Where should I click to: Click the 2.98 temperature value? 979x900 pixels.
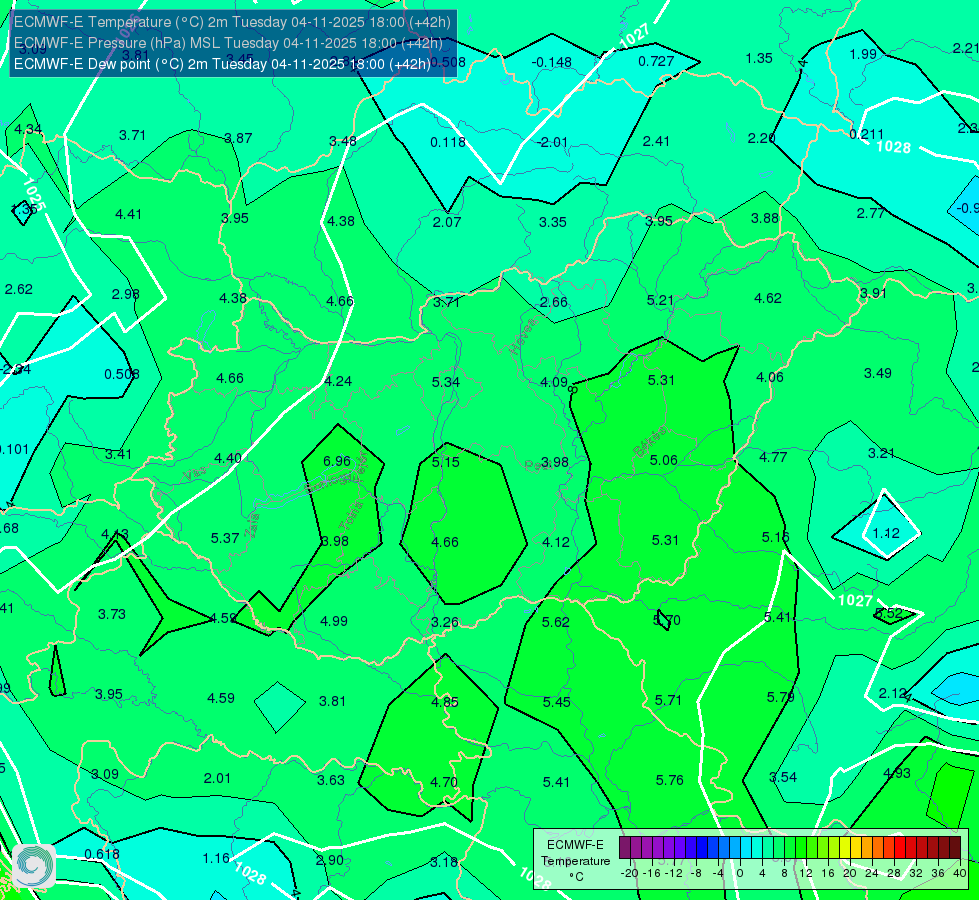pyautogui.click(x=125, y=294)
